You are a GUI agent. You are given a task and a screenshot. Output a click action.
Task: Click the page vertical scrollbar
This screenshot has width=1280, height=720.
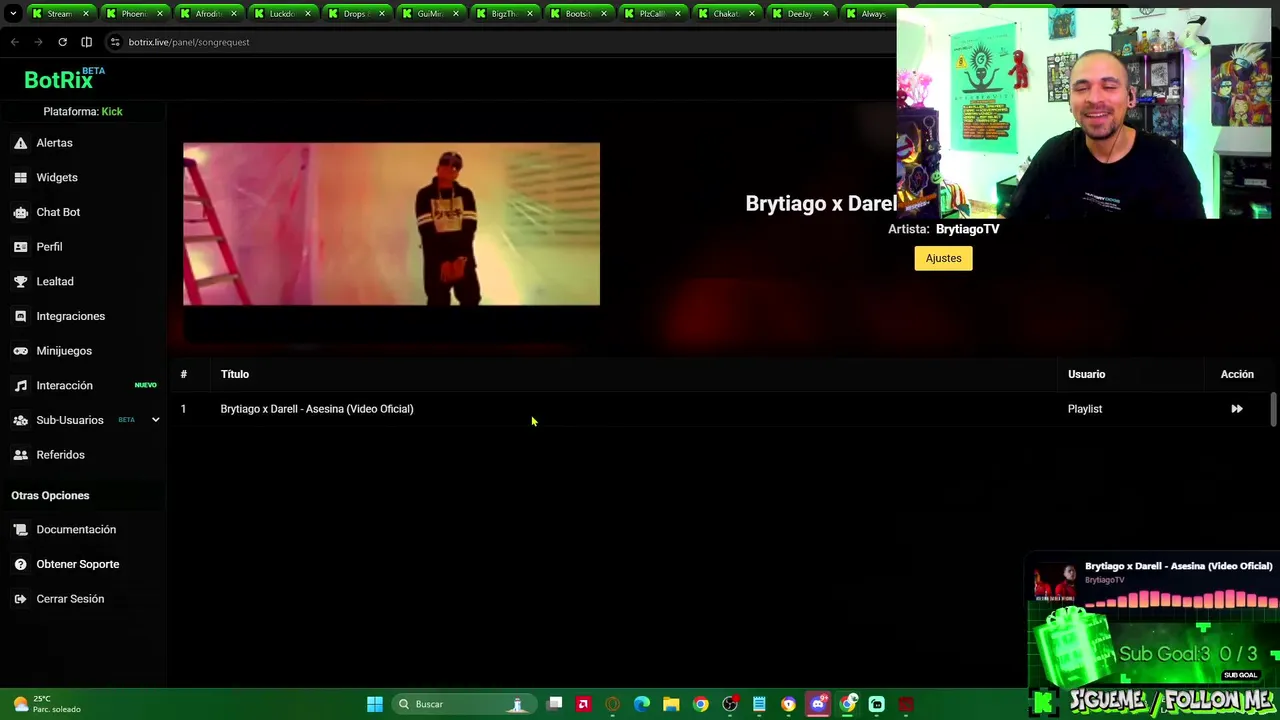tap(1273, 410)
